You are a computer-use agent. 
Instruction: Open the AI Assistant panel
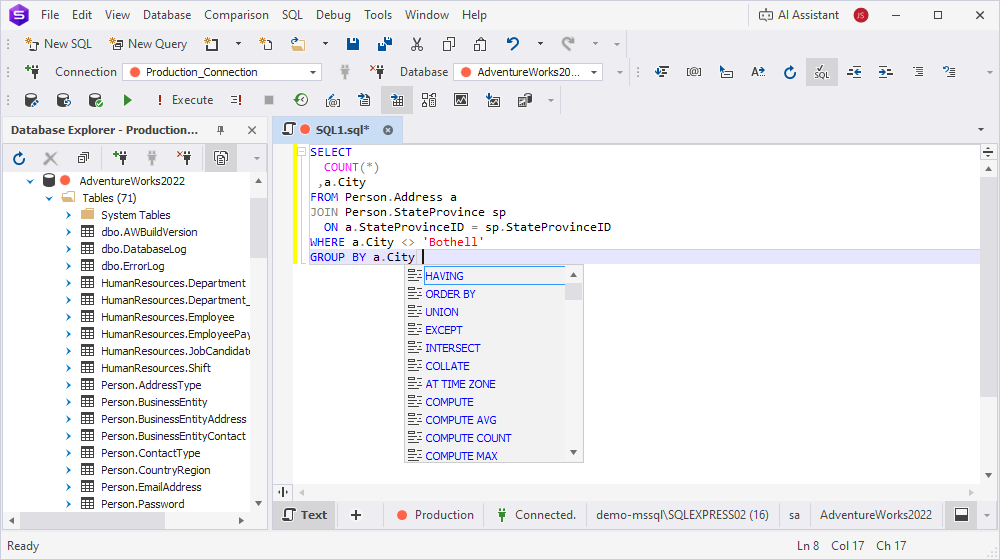point(797,15)
